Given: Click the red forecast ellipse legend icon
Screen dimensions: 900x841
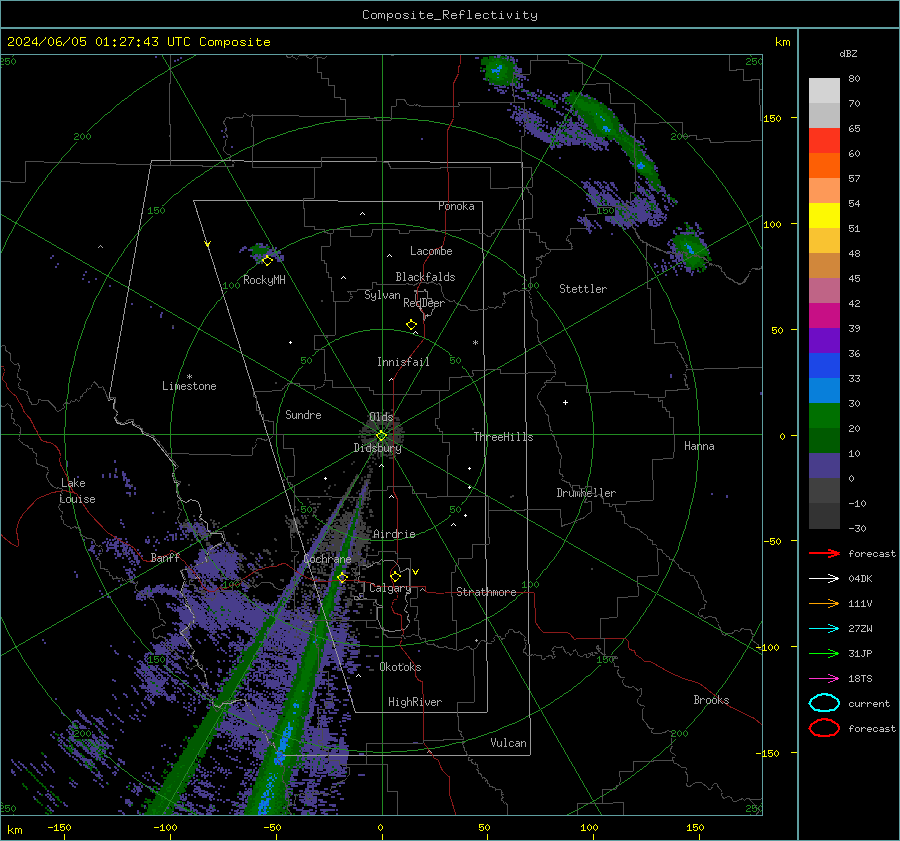Looking at the screenshot, I should [824, 728].
